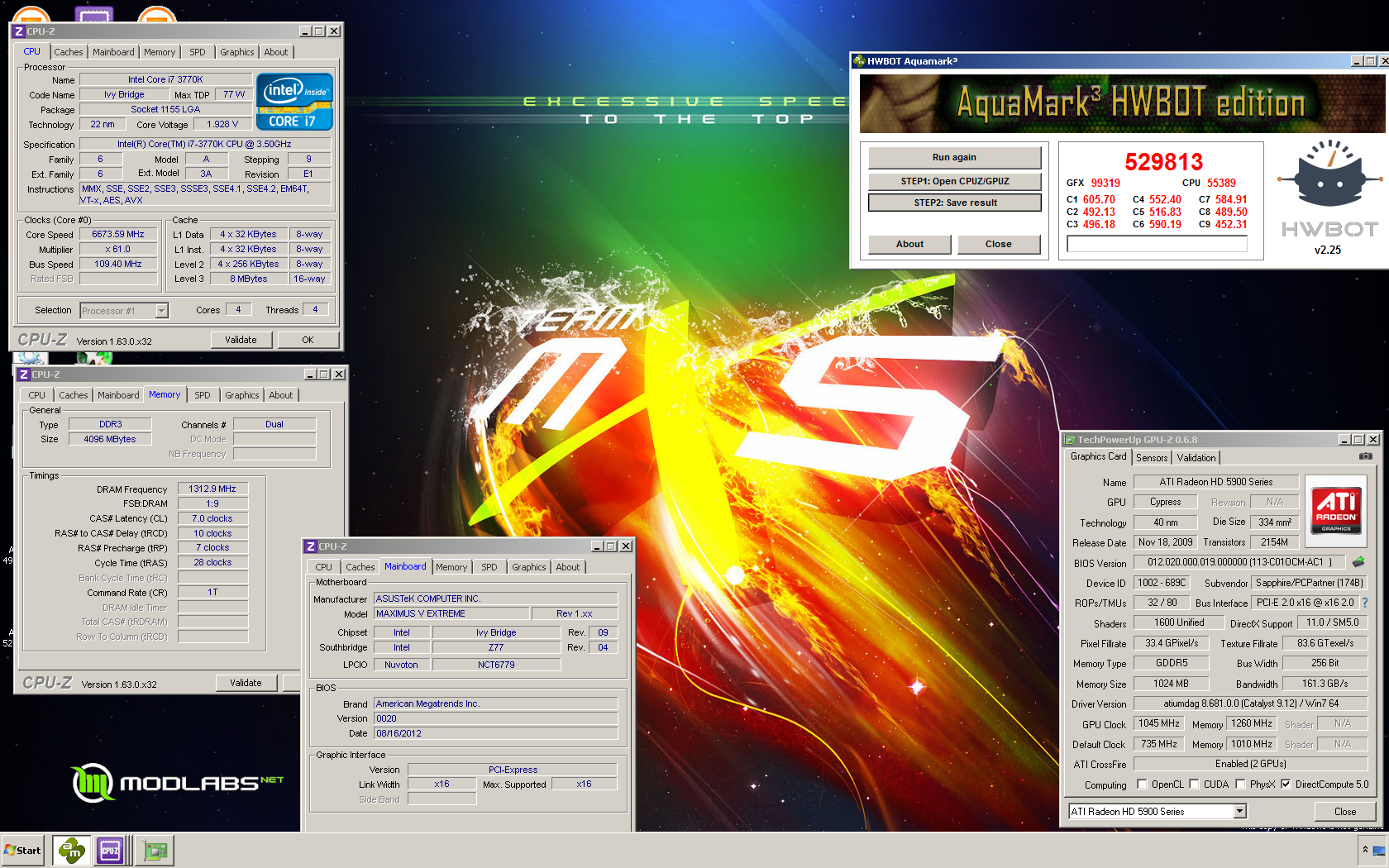Click the About button in Aquamark

[x=909, y=244]
